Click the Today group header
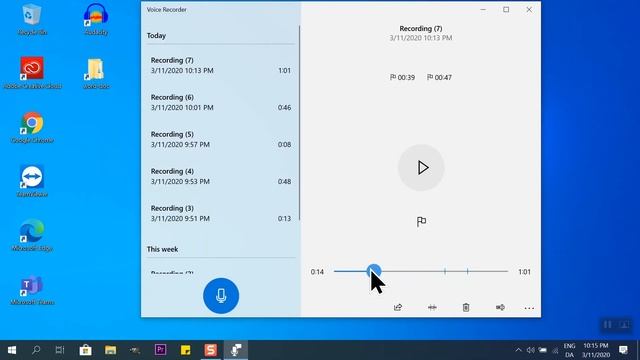 156,36
